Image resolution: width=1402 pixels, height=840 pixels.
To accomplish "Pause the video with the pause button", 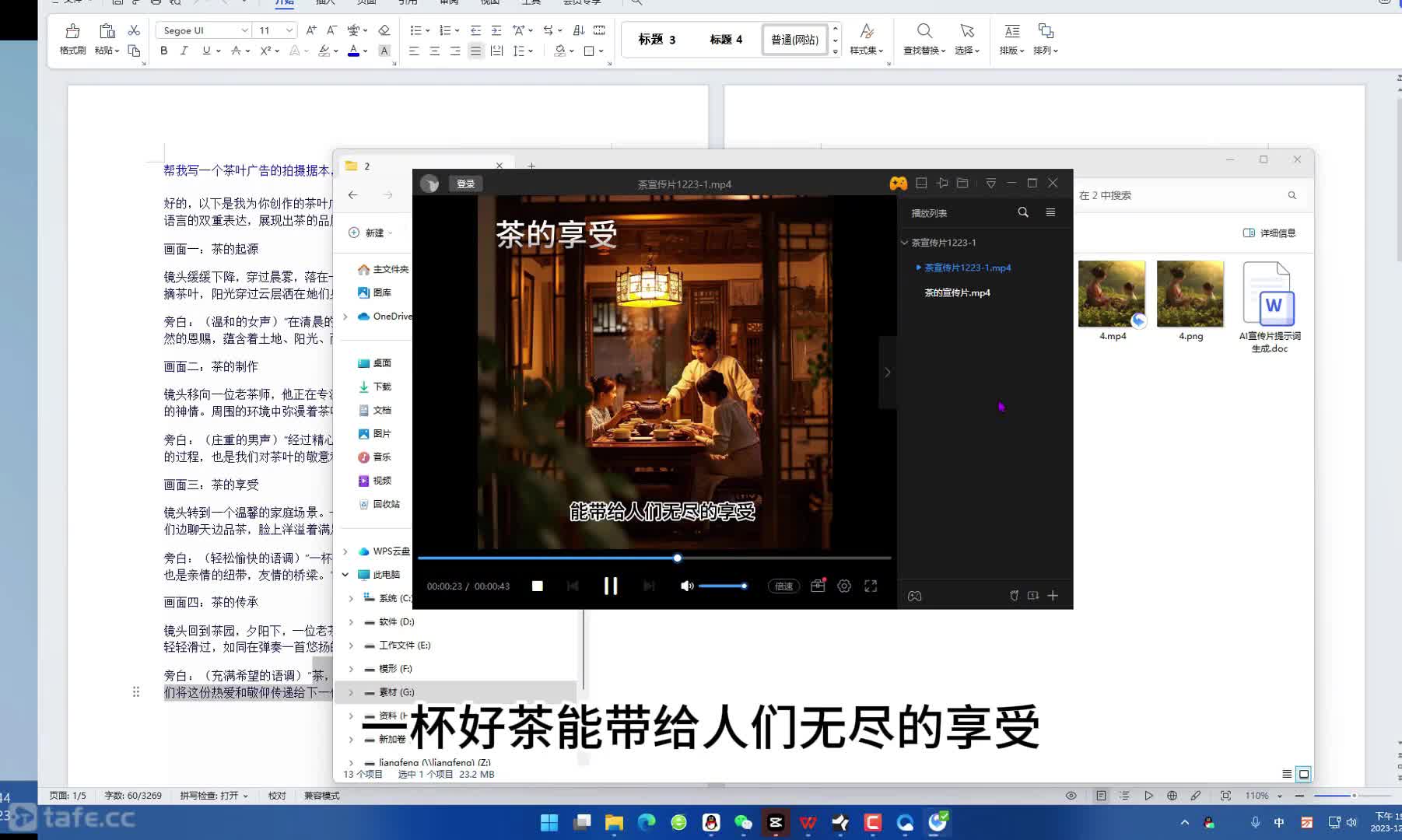I will coord(611,586).
